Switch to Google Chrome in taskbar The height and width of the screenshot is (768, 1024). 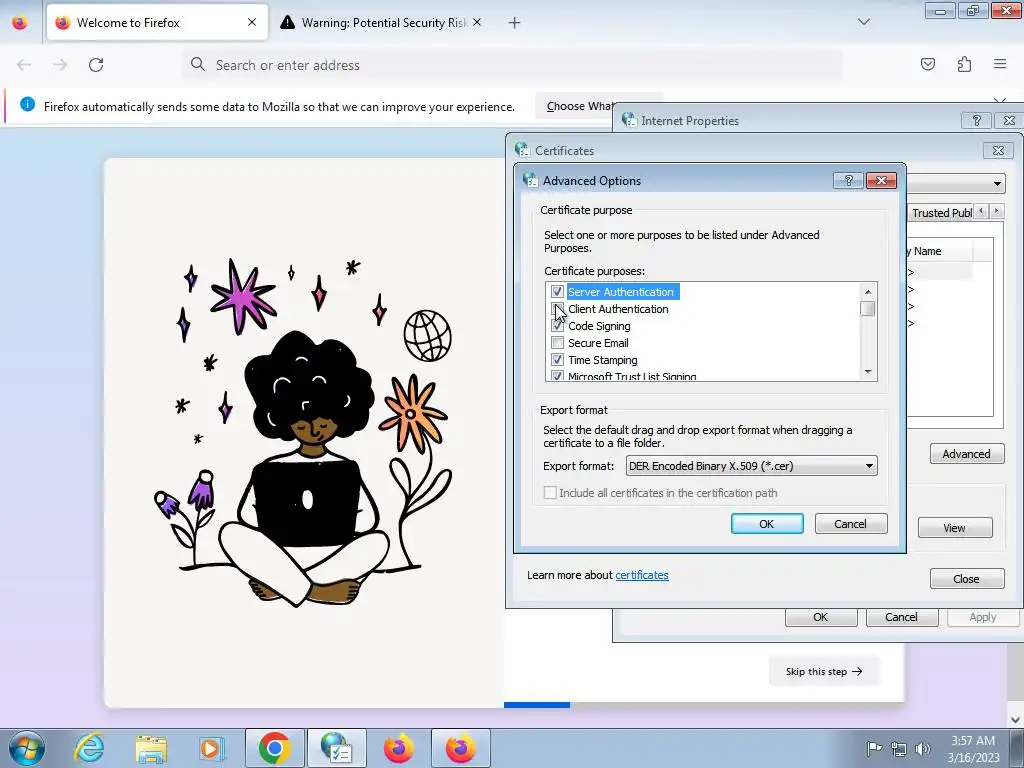click(x=274, y=748)
